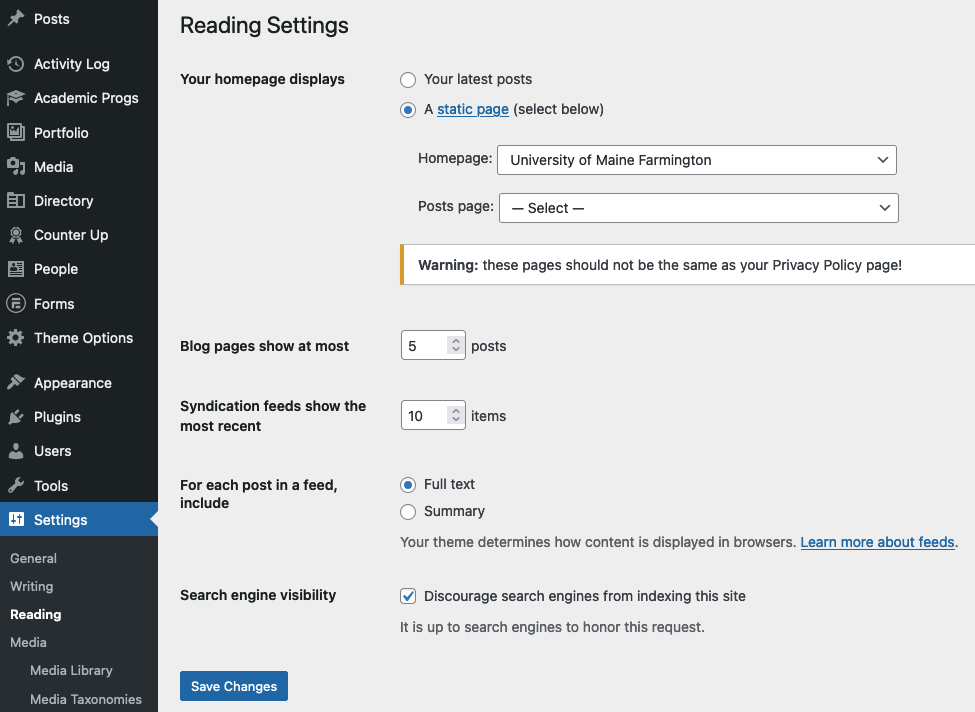The width and height of the screenshot is (975, 712).
Task: Click the Privacy Policy warning text
Action: pyautogui.click(x=660, y=265)
